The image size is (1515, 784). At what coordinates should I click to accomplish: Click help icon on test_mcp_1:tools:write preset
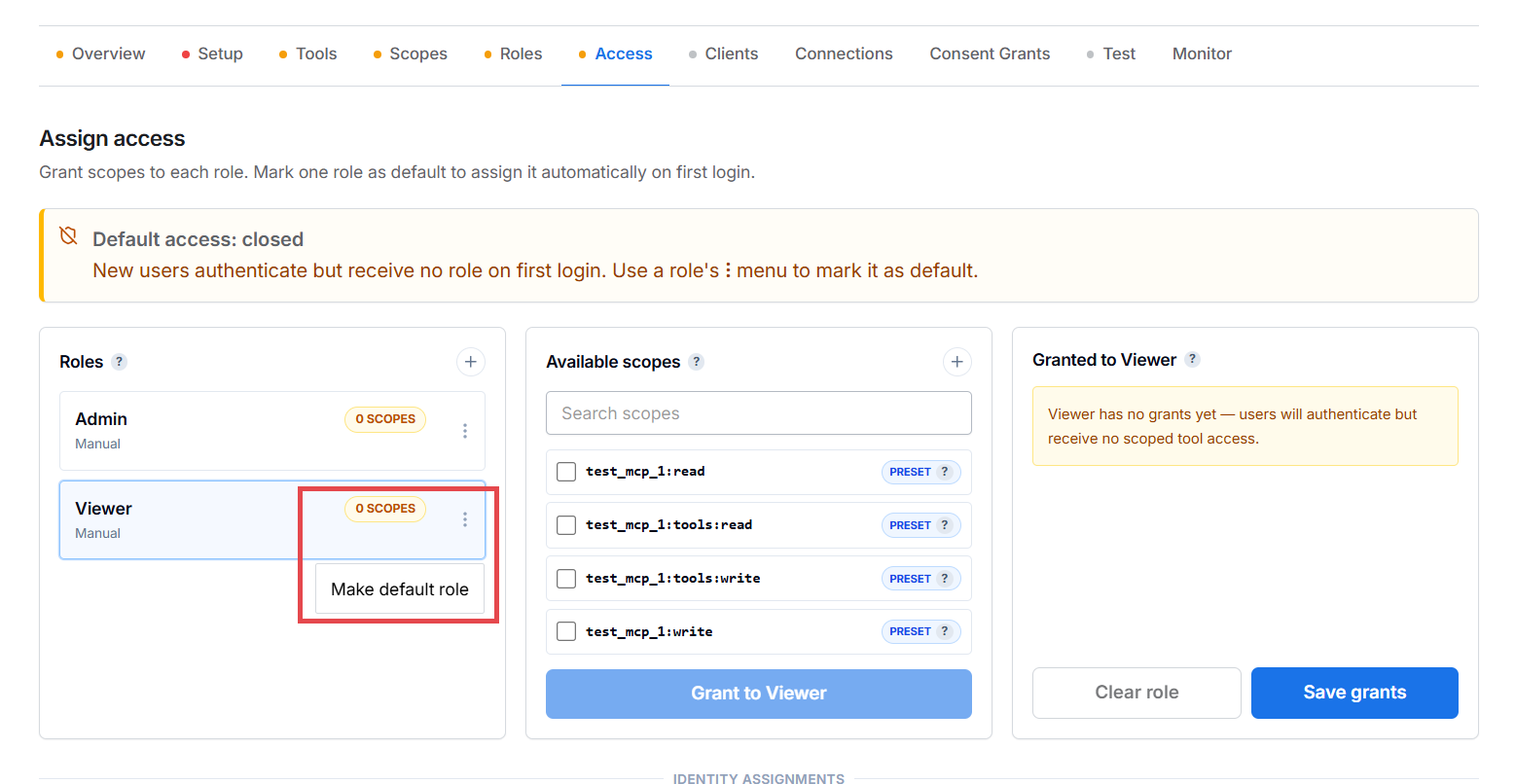click(x=944, y=579)
